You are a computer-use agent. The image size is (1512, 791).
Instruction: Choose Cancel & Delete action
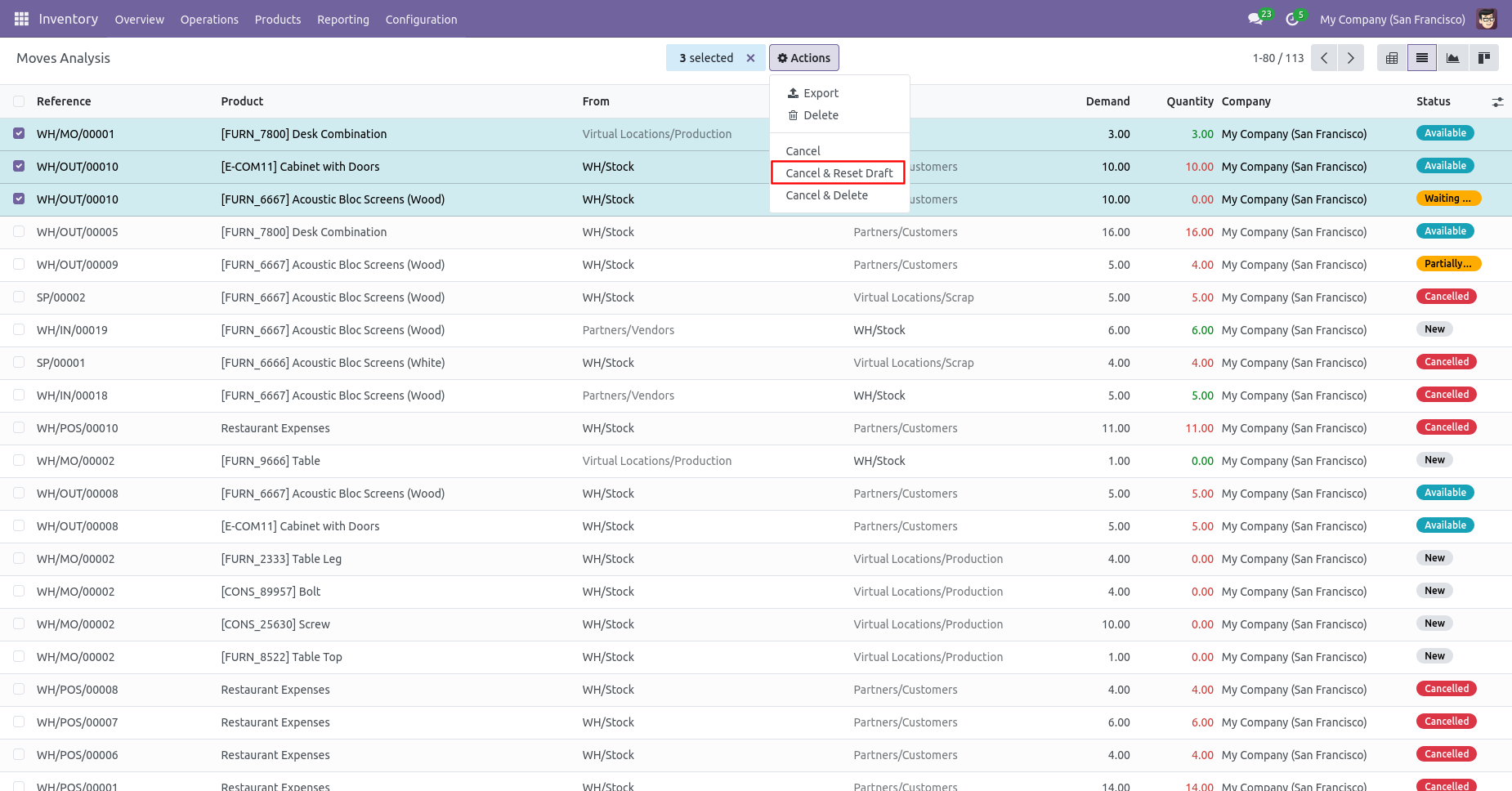[x=839, y=195]
